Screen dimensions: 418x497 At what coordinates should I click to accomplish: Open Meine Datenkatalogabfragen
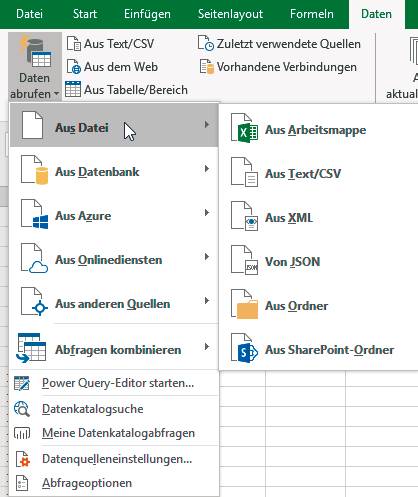coord(114,433)
